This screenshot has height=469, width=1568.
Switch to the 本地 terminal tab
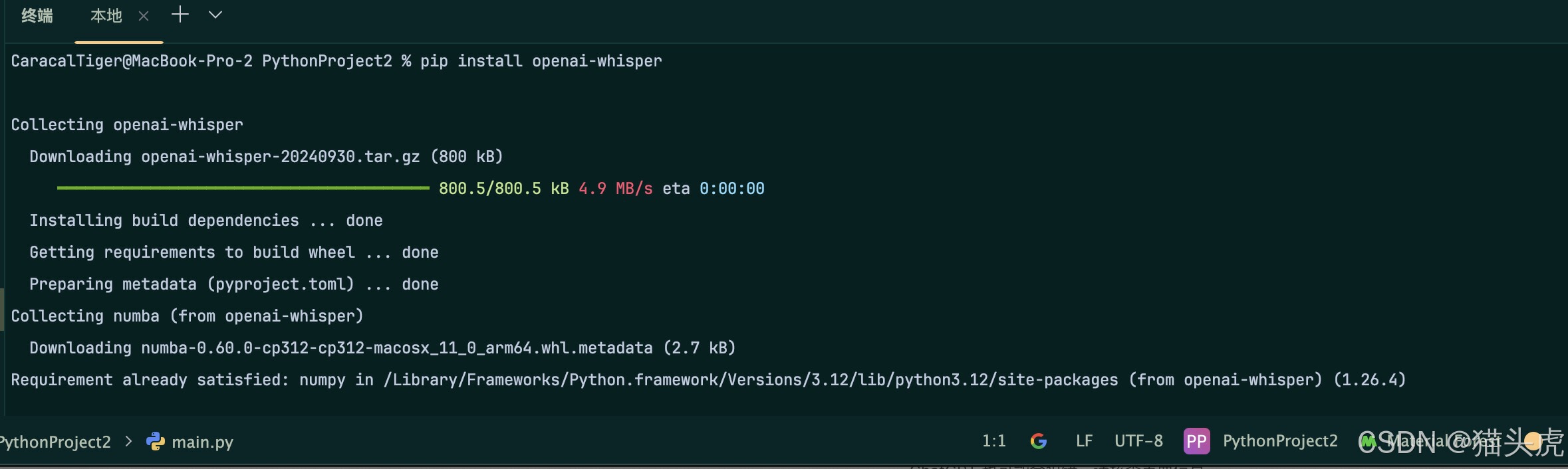105,14
